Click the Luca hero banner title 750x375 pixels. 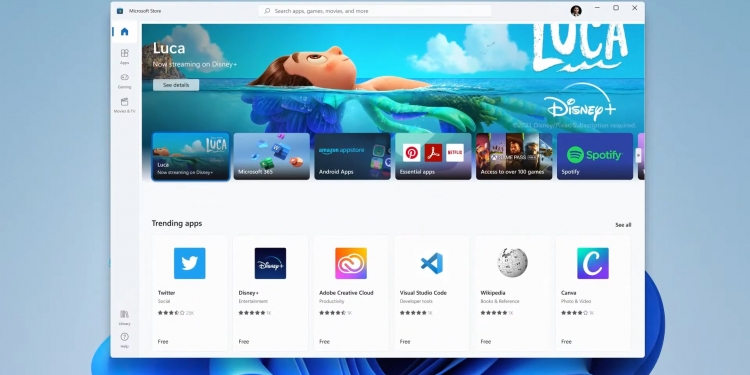coord(169,48)
